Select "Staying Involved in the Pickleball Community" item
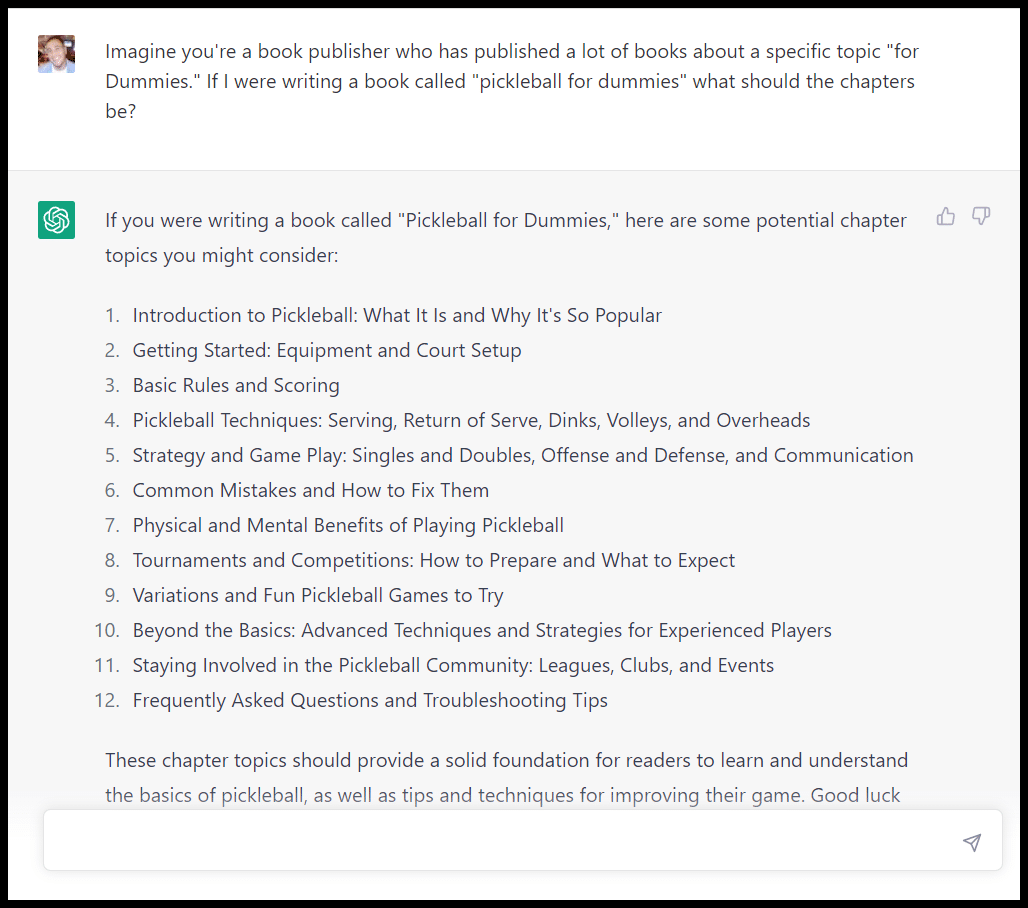The width and height of the screenshot is (1028, 908). pos(453,666)
